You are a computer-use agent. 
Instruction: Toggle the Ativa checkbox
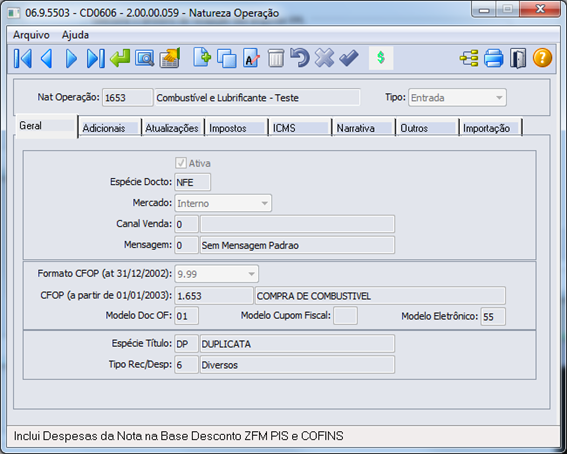pyautogui.click(x=180, y=163)
